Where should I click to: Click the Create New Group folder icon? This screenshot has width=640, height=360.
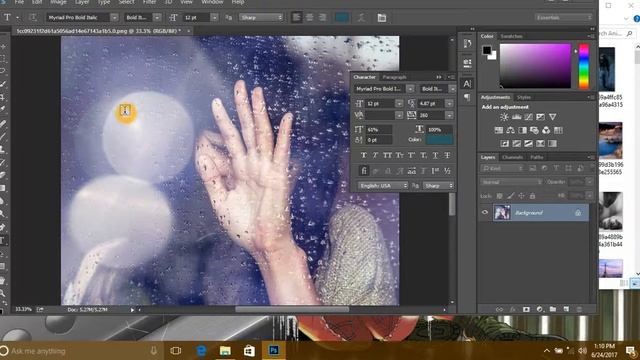553,309
